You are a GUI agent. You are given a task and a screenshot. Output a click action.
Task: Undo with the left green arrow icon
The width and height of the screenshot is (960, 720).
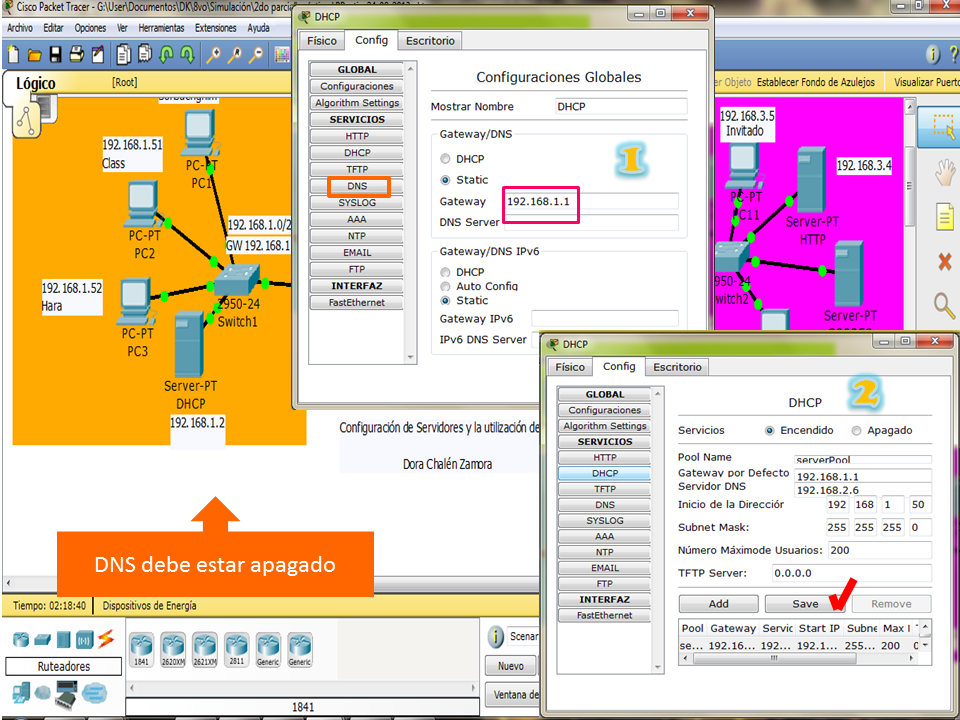point(166,55)
